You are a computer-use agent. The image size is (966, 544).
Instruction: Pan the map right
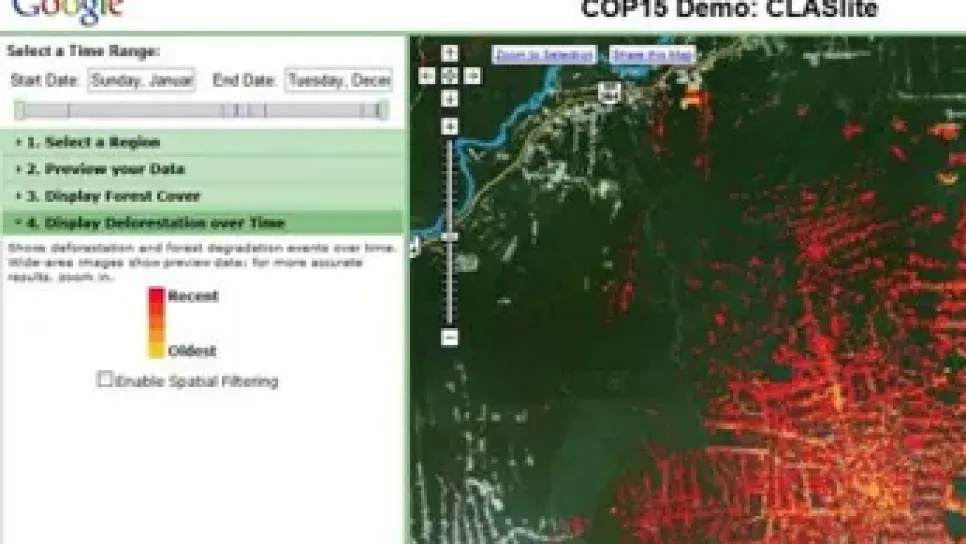(473, 76)
